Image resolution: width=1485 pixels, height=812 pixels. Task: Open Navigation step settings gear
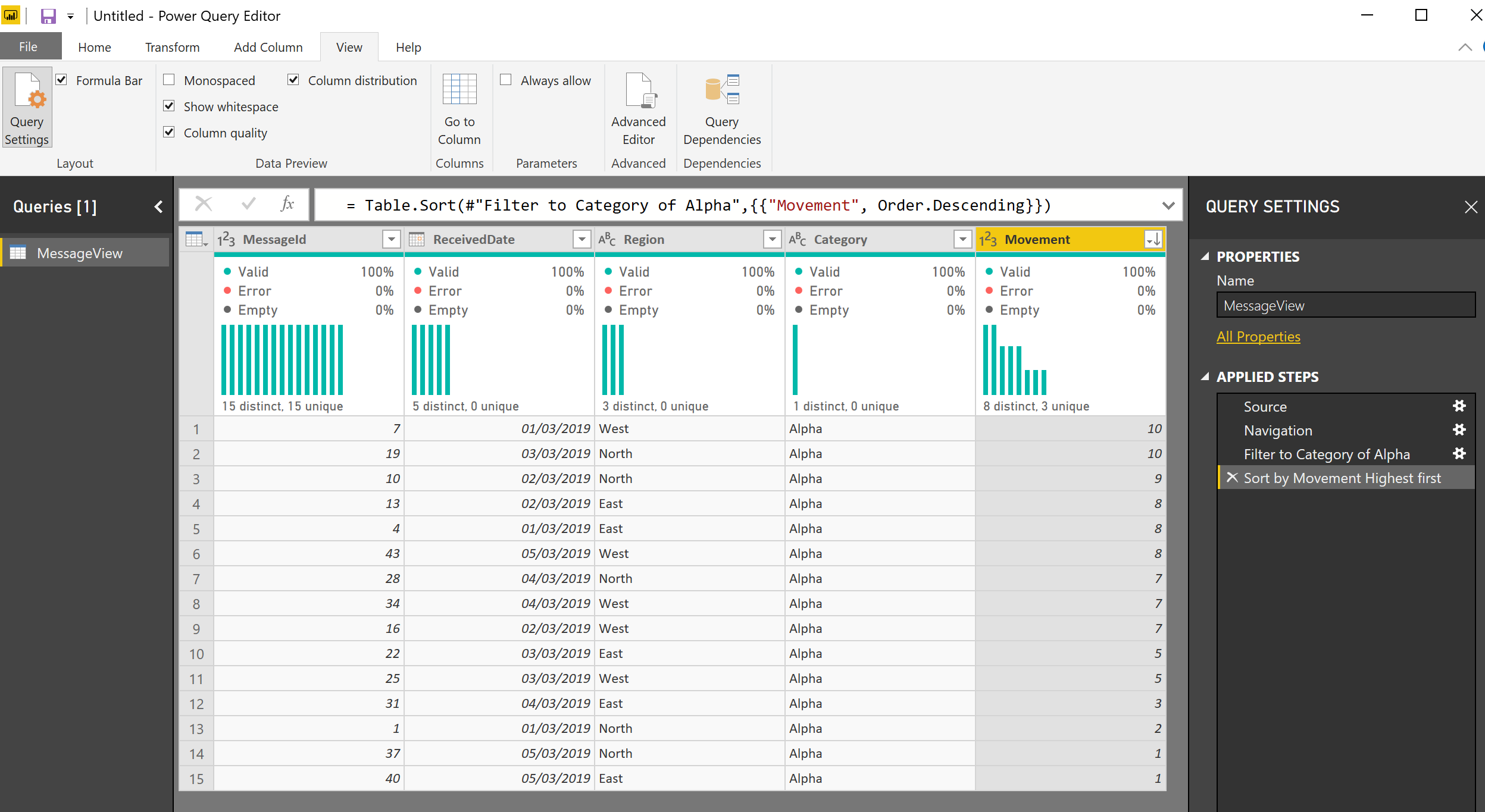pyautogui.click(x=1459, y=430)
